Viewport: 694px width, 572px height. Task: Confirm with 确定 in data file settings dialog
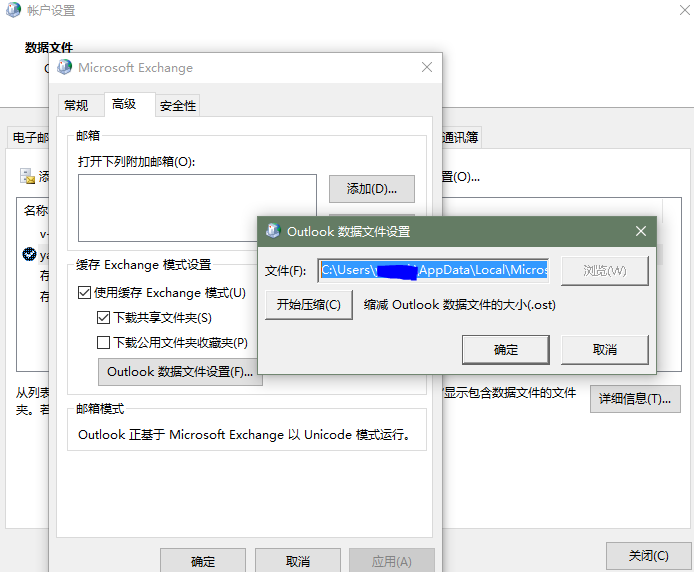pyautogui.click(x=506, y=350)
